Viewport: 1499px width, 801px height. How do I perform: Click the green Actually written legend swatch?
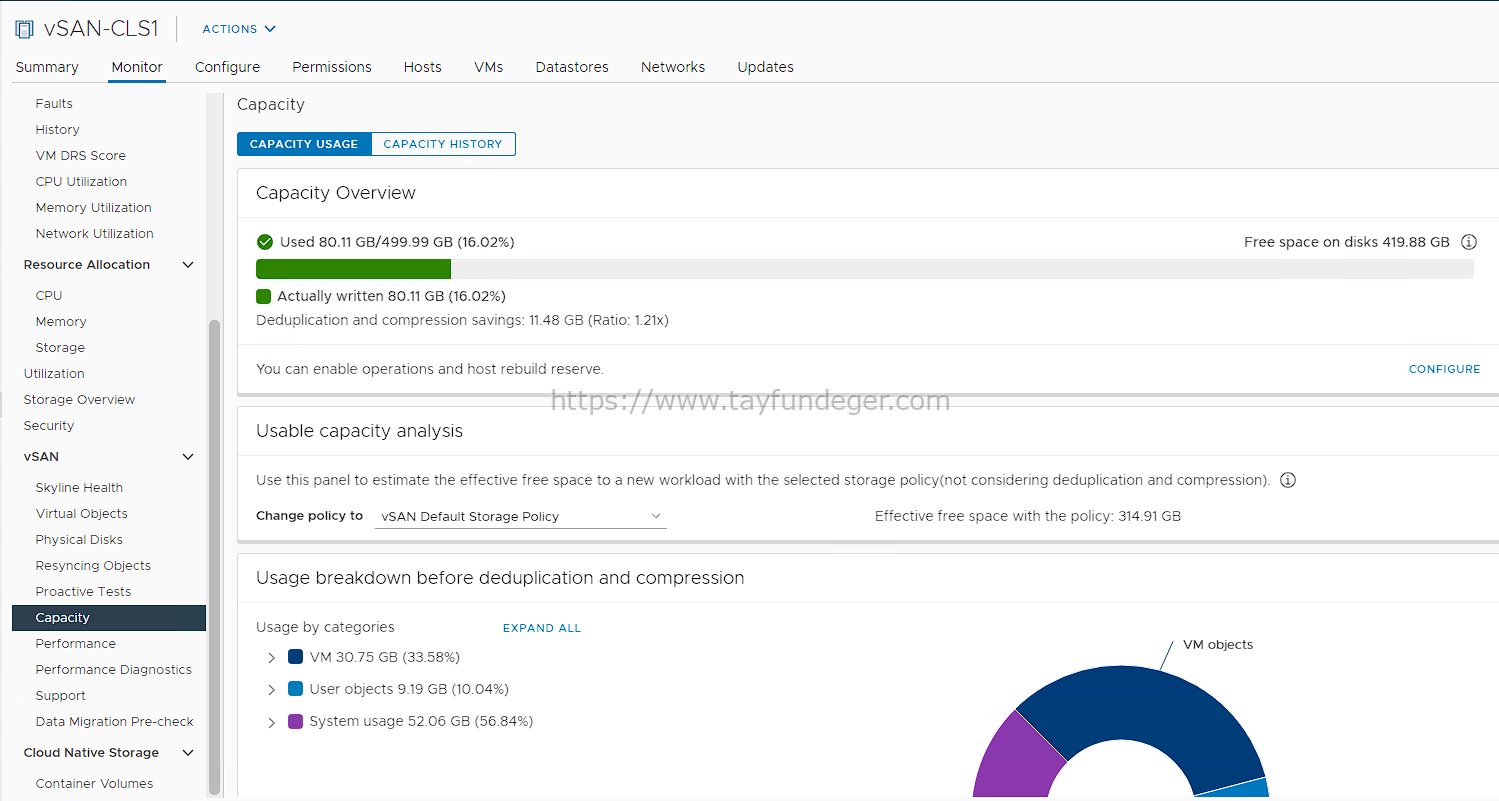pyautogui.click(x=264, y=296)
